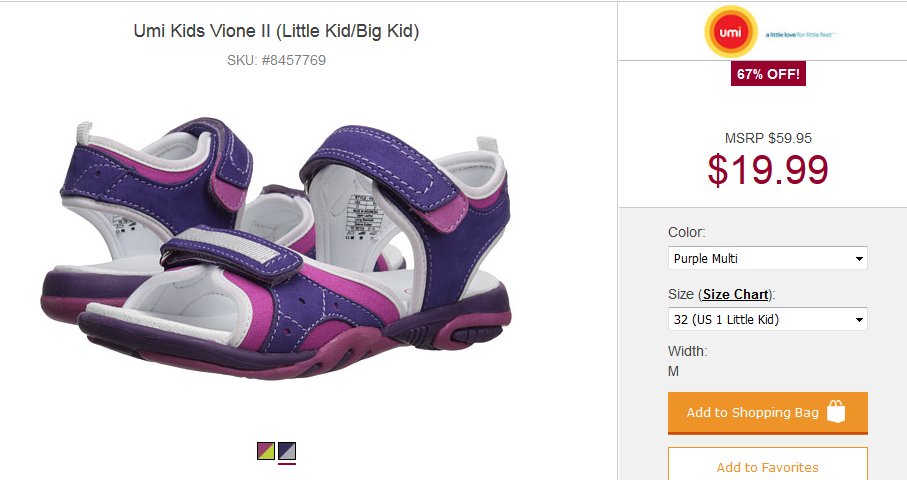Open the Color dropdown showing Purple Multi

768,259
